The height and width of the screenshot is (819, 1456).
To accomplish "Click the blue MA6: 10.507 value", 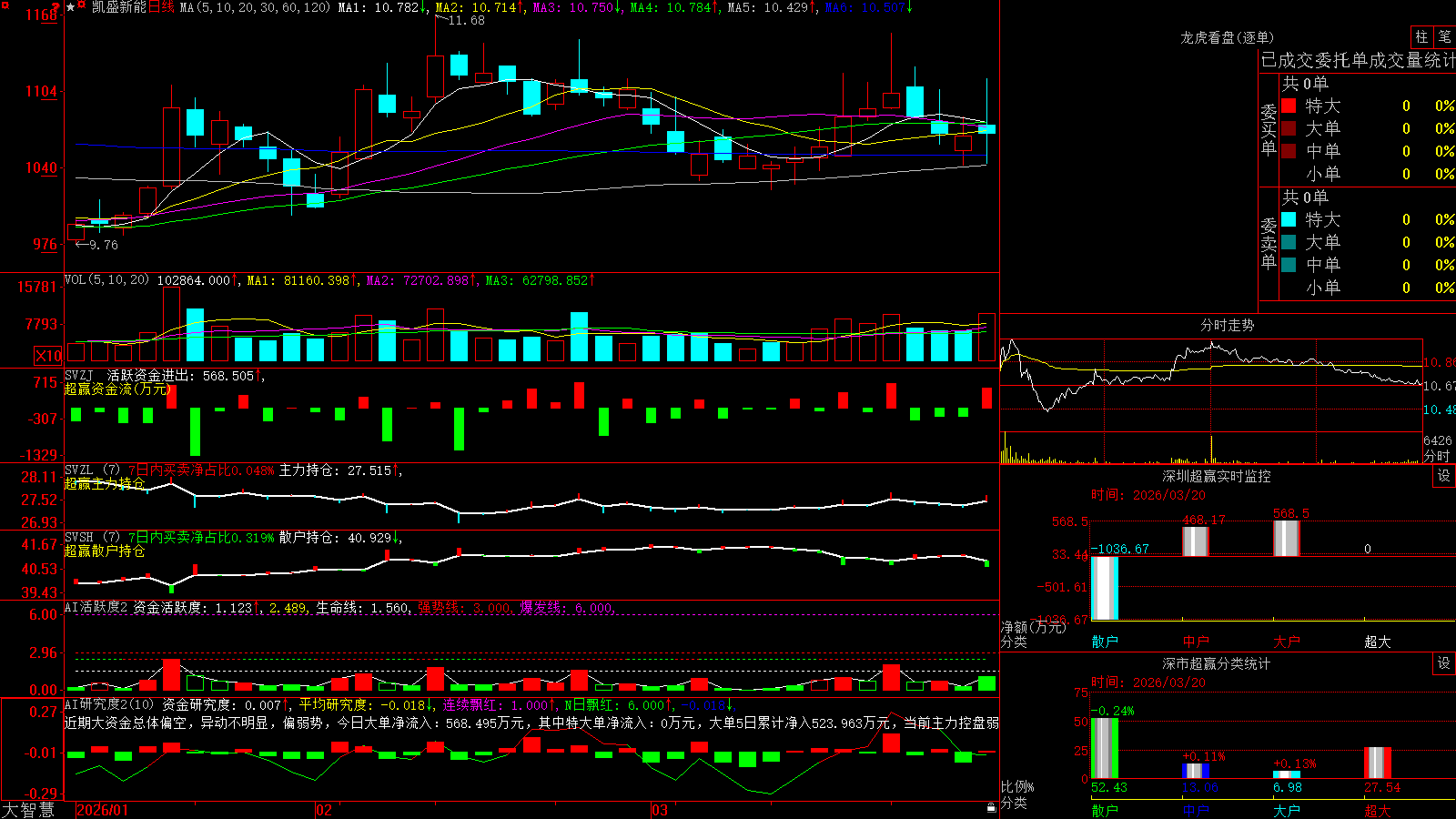I will tap(869, 7).
